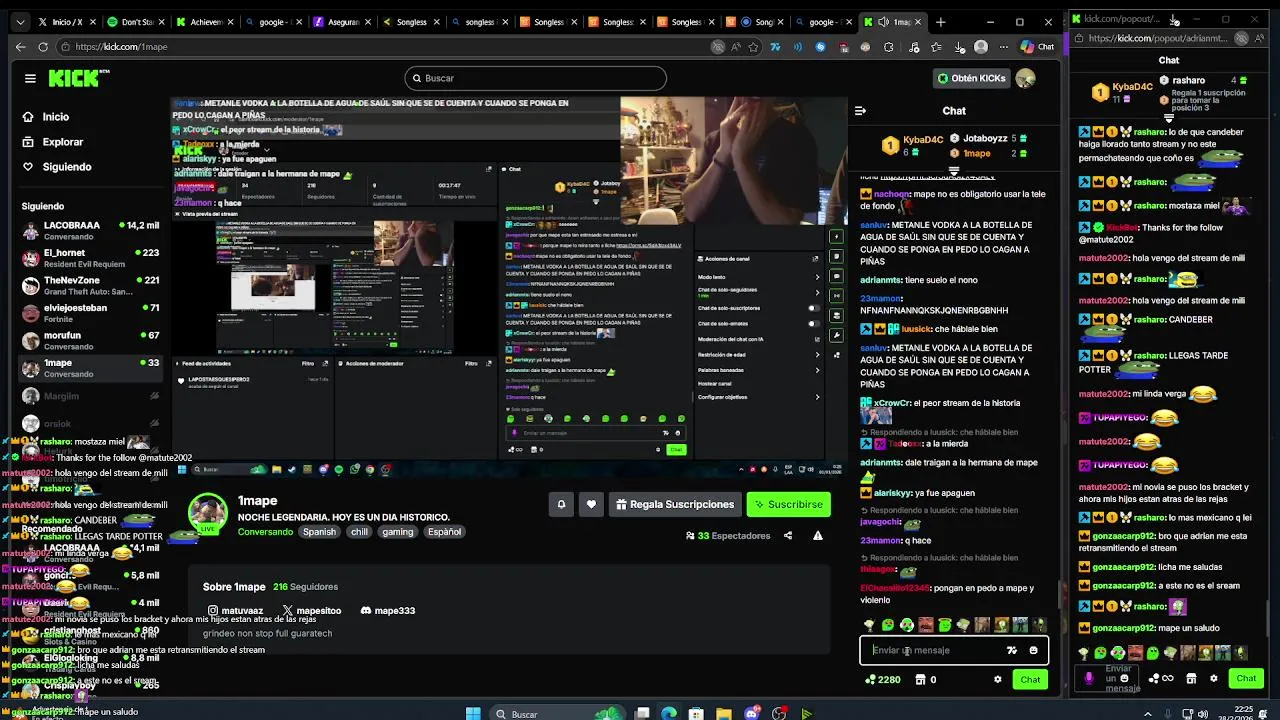Open mapesitoo X profile link
Viewport: 1280px width, 720px height.
(311, 610)
